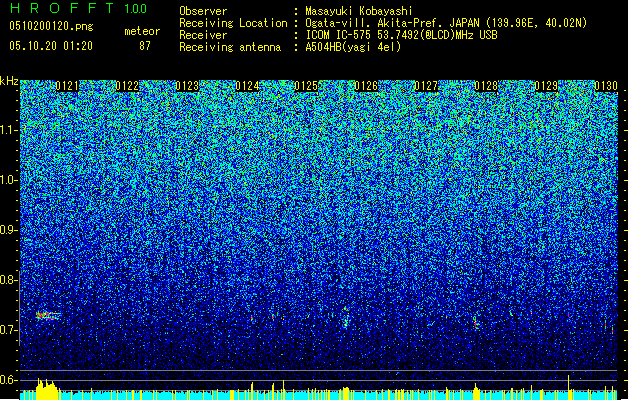The height and width of the screenshot is (400, 629).
Task: Click the tall yellow spike near 0129 in the bottom graph
Action: [x=568, y=387]
